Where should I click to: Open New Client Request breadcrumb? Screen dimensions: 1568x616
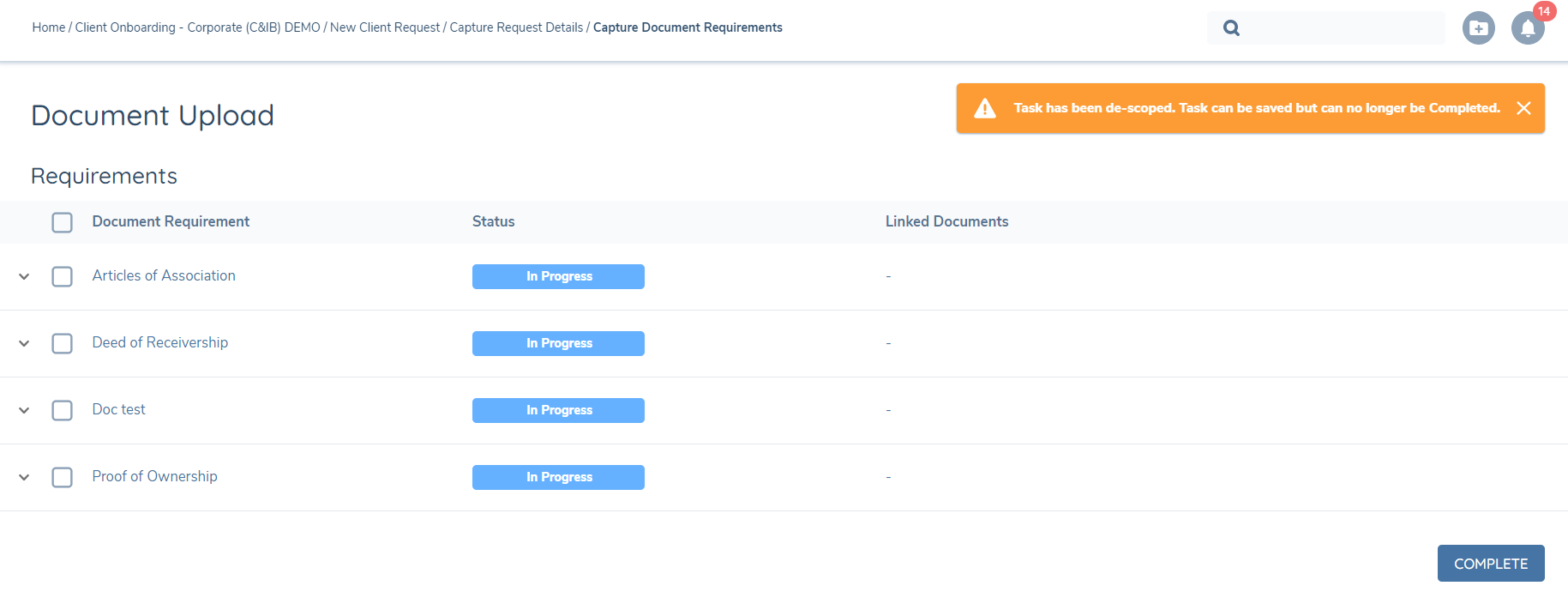(x=384, y=27)
